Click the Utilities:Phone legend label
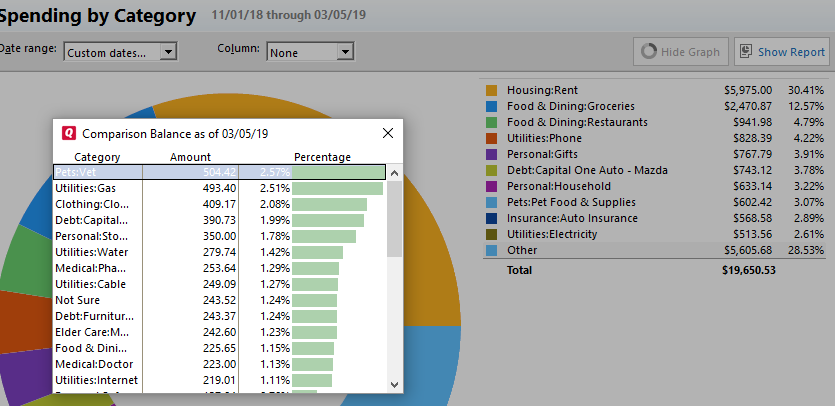Image resolution: width=835 pixels, height=406 pixels. pyautogui.click(x=544, y=138)
